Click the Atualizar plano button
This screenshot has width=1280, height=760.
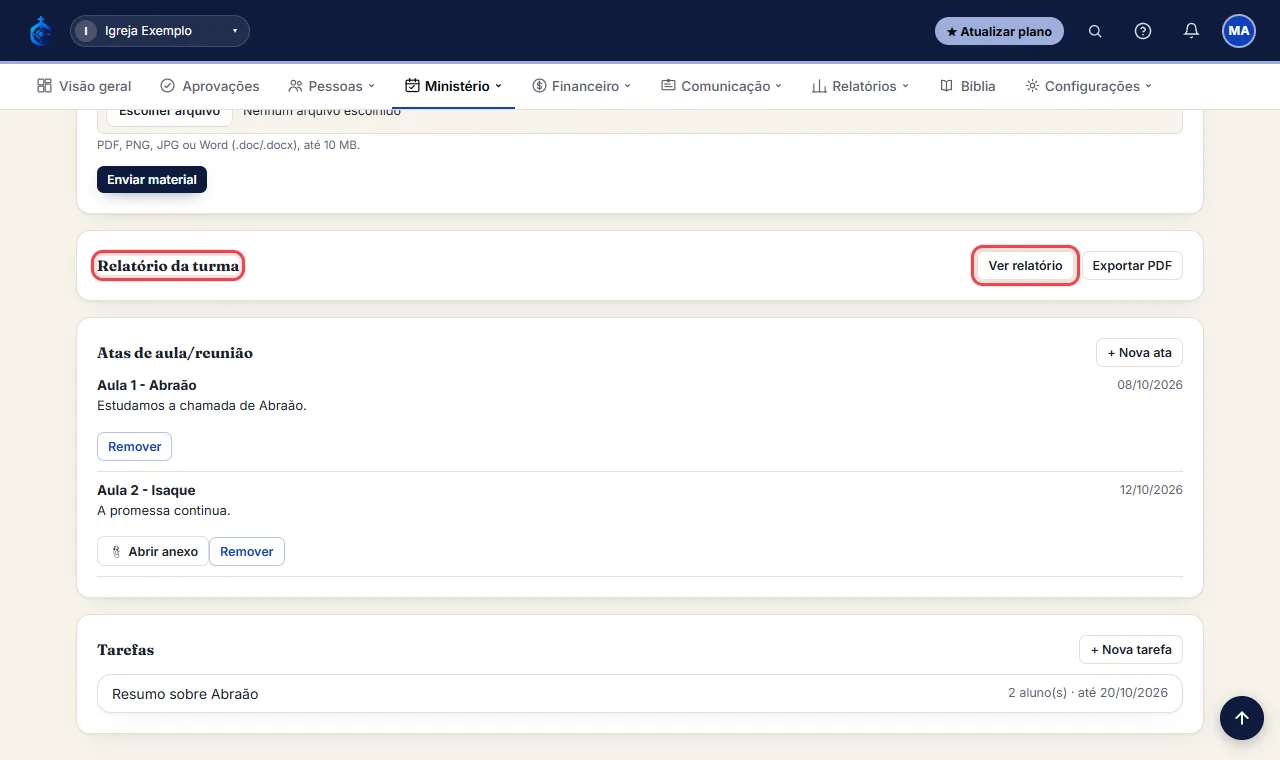click(x=999, y=31)
